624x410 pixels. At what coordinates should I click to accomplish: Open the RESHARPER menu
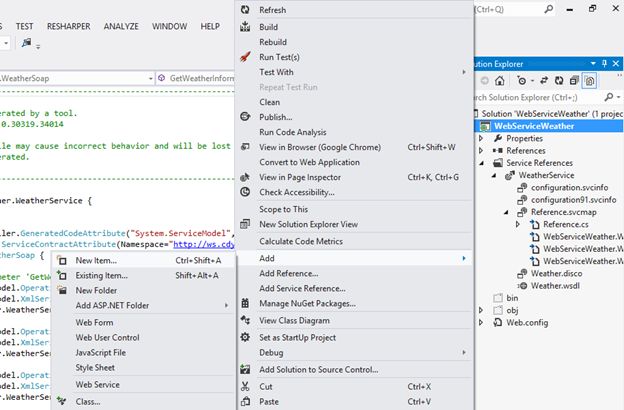click(x=68, y=26)
